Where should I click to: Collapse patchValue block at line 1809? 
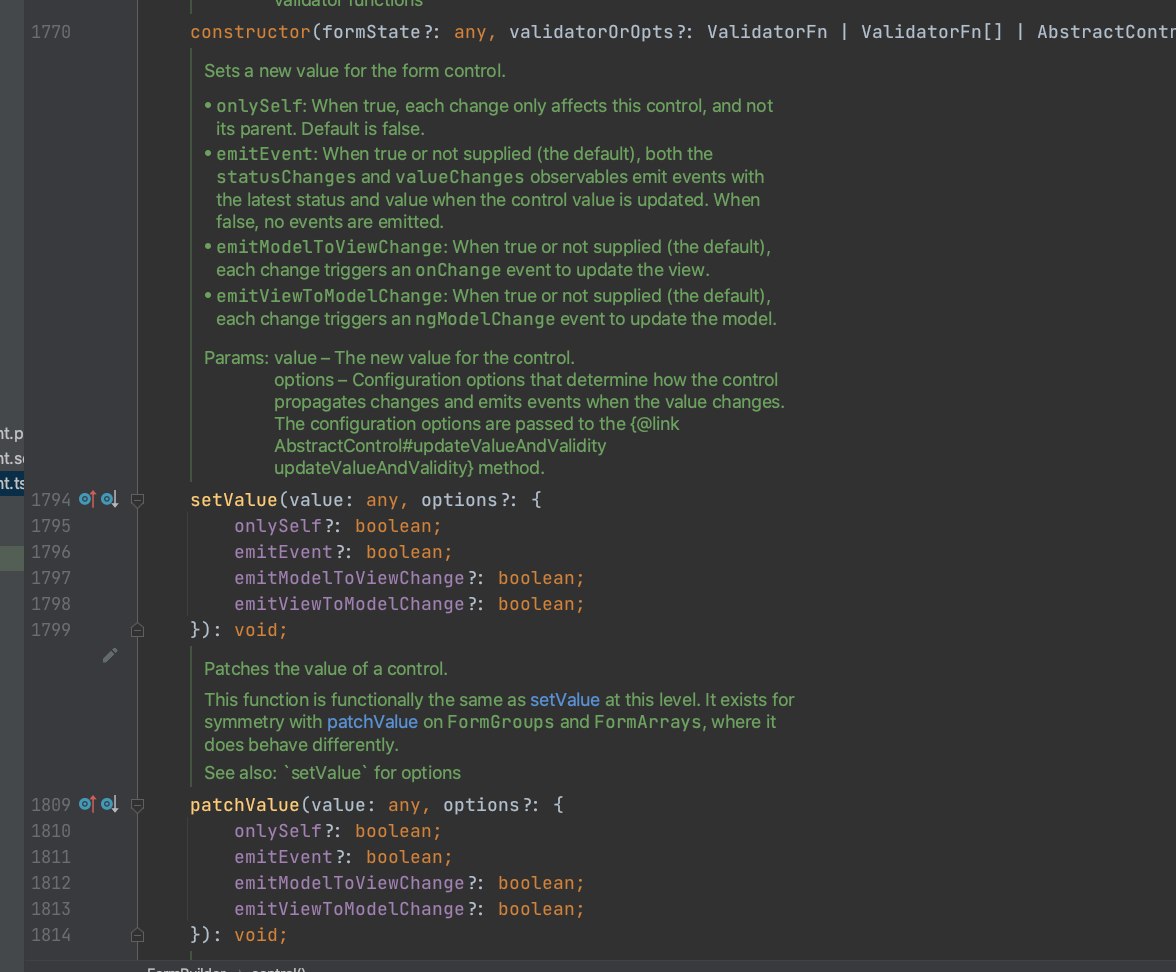click(x=138, y=804)
